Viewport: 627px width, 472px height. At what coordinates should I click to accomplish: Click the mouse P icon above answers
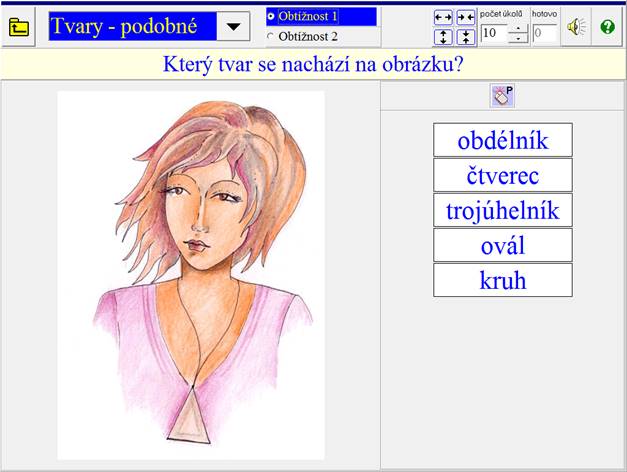pyautogui.click(x=503, y=96)
